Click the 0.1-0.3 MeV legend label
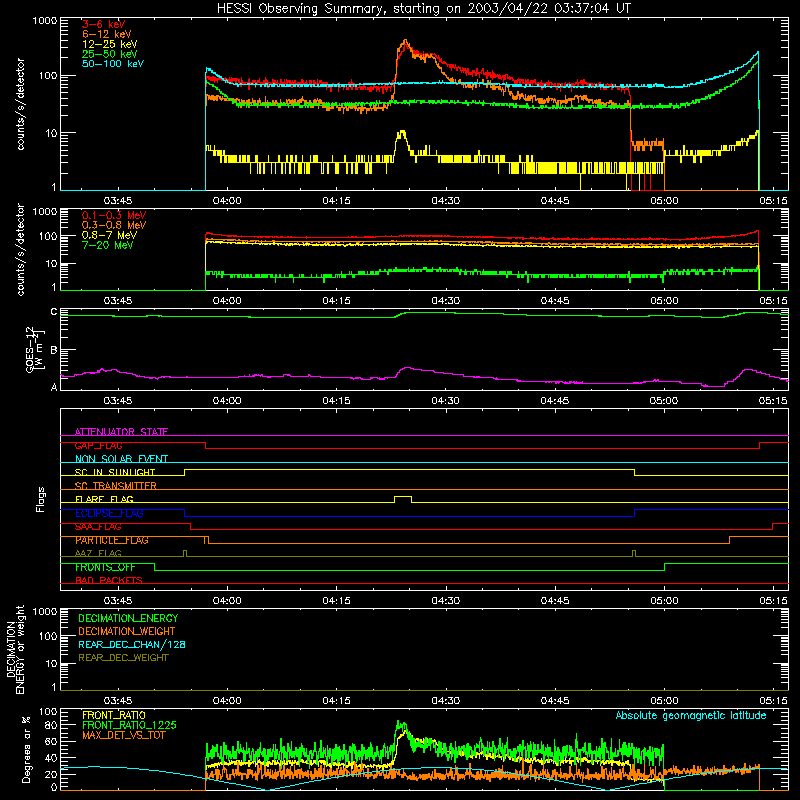800x800 pixels. 114,215
